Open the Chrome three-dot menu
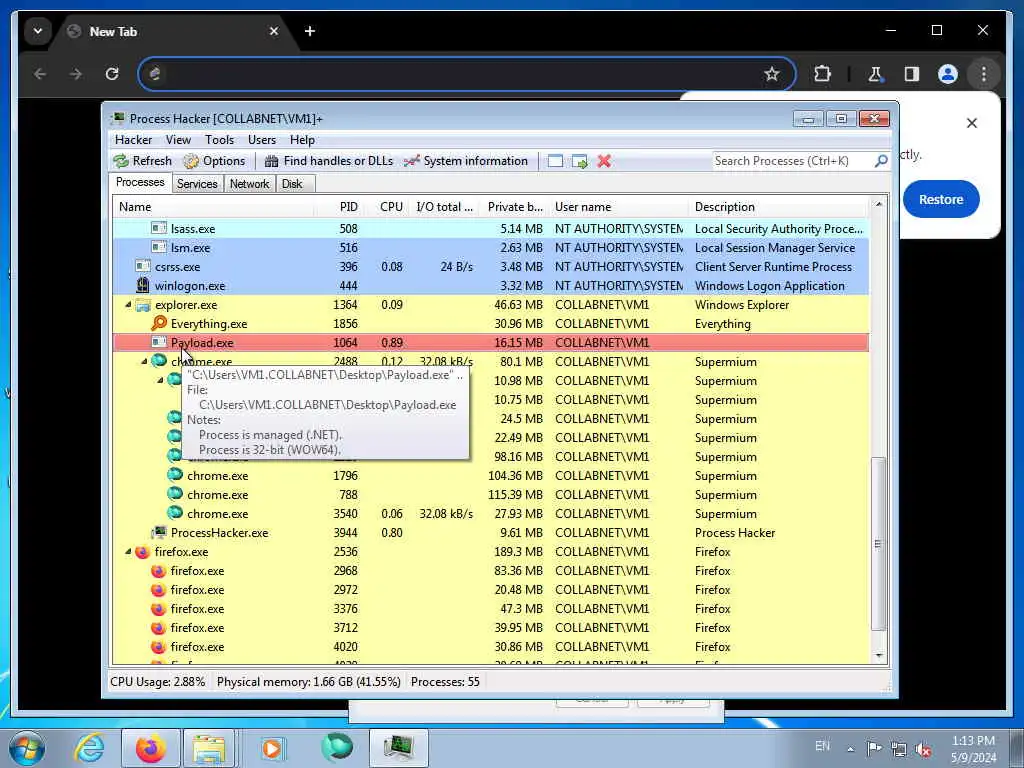 coord(984,74)
